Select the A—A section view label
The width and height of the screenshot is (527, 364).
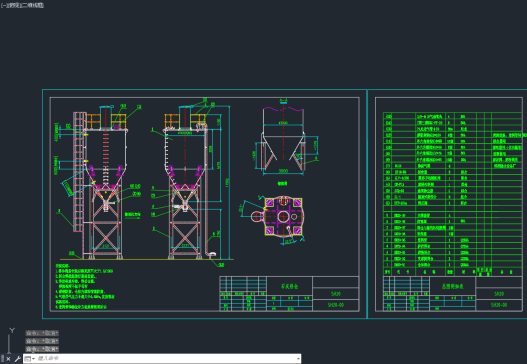(283, 100)
